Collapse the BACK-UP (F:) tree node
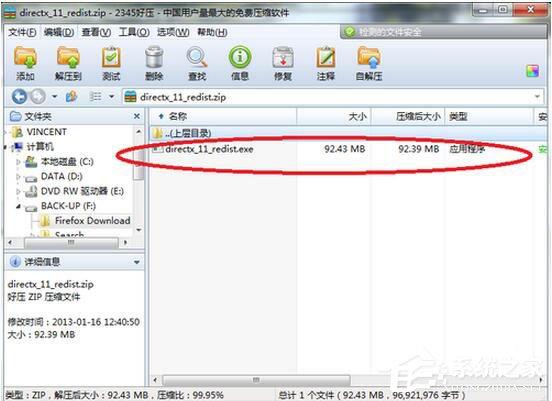Viewport: 552px width, 401px height. [18, 206]
